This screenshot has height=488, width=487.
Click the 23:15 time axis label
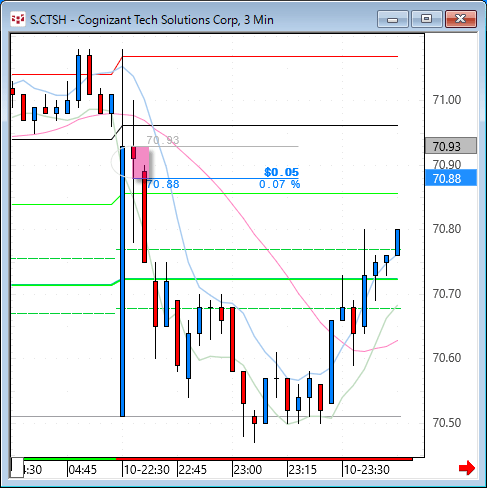303,470
